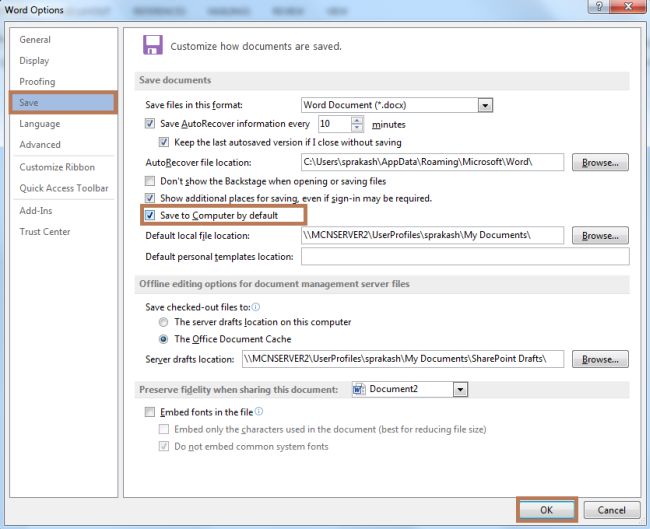650x529 pixels.
Task: Select The Office Document Cache radio button
Action: pyautogui.click(x=164, y=339)
